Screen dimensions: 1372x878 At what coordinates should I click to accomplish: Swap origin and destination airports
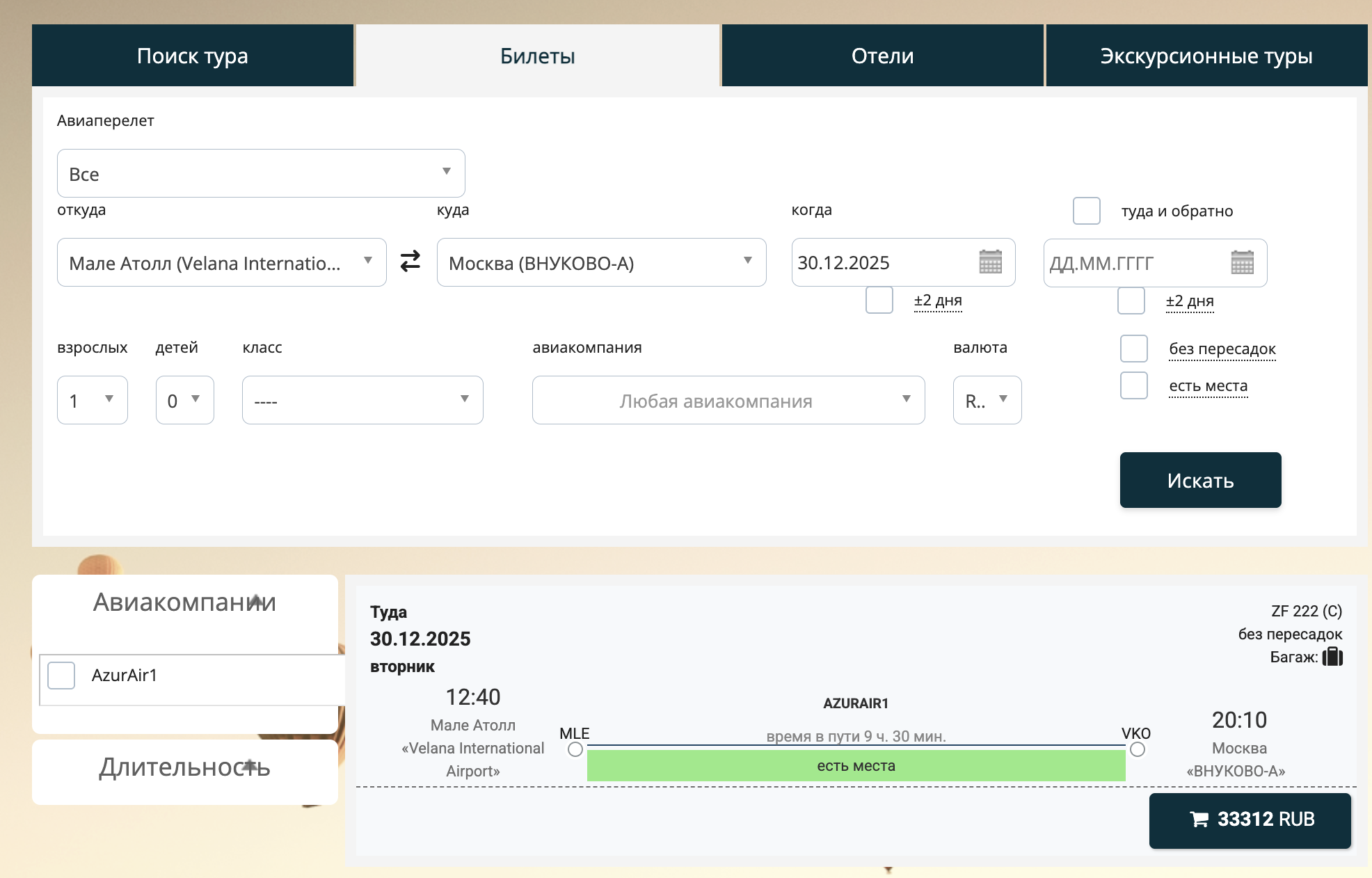point(410,262)
